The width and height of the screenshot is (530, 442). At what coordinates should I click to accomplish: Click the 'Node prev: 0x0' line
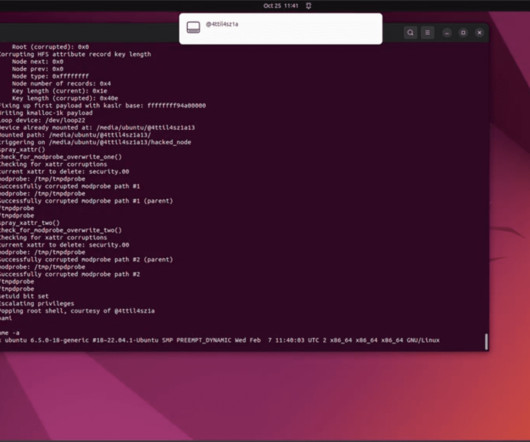[37, 69]
